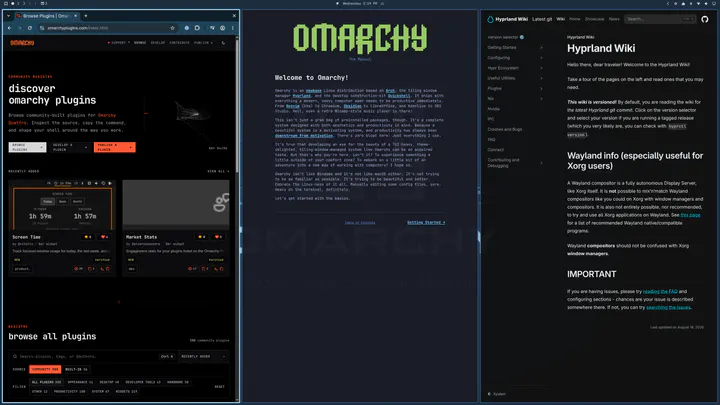Open the Recently Added sort dropdown

[x=203, y=356]
